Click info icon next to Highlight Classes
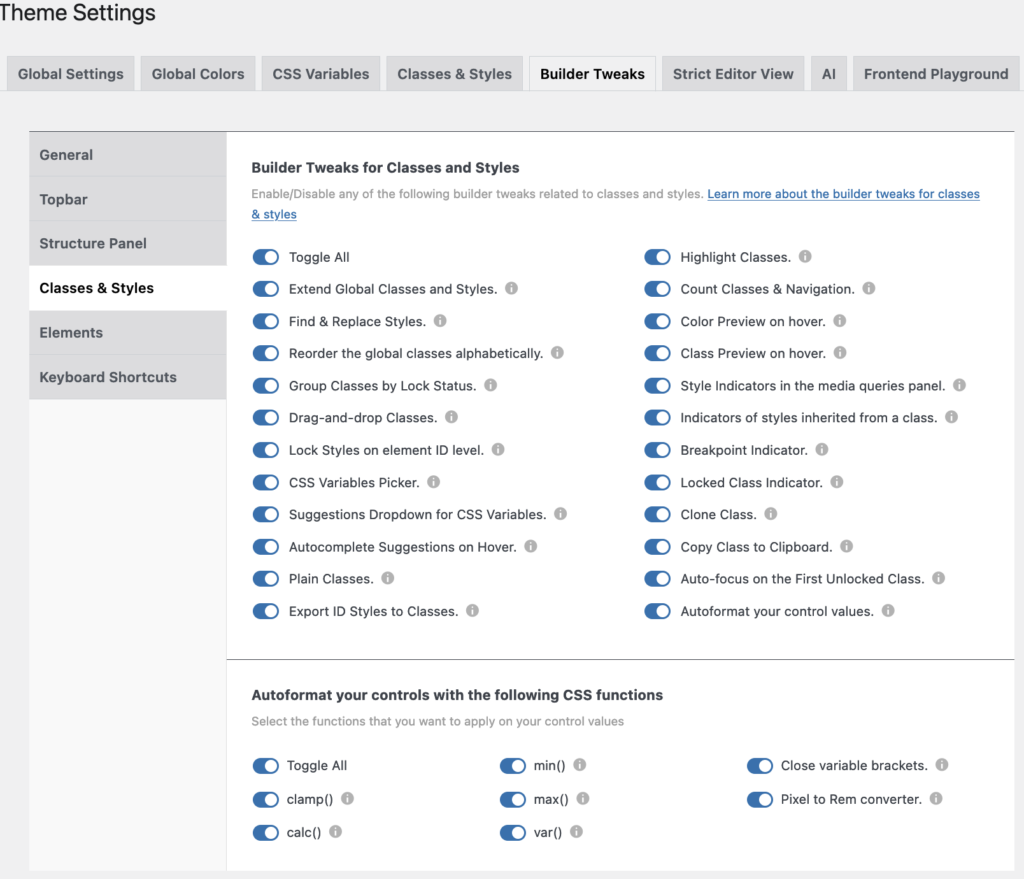This screenshot has width=1024, height=879. [x=805, y=257]
